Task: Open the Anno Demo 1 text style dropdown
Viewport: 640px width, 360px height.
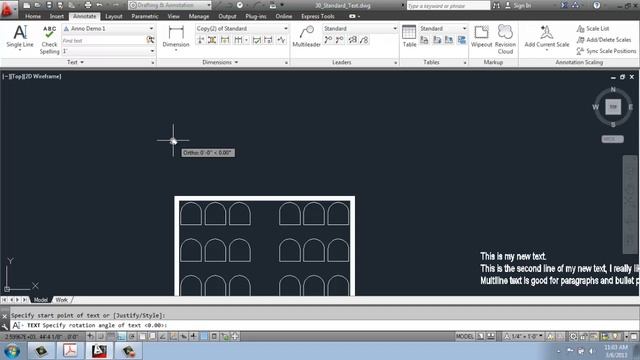Action: (x=109, y=29)
